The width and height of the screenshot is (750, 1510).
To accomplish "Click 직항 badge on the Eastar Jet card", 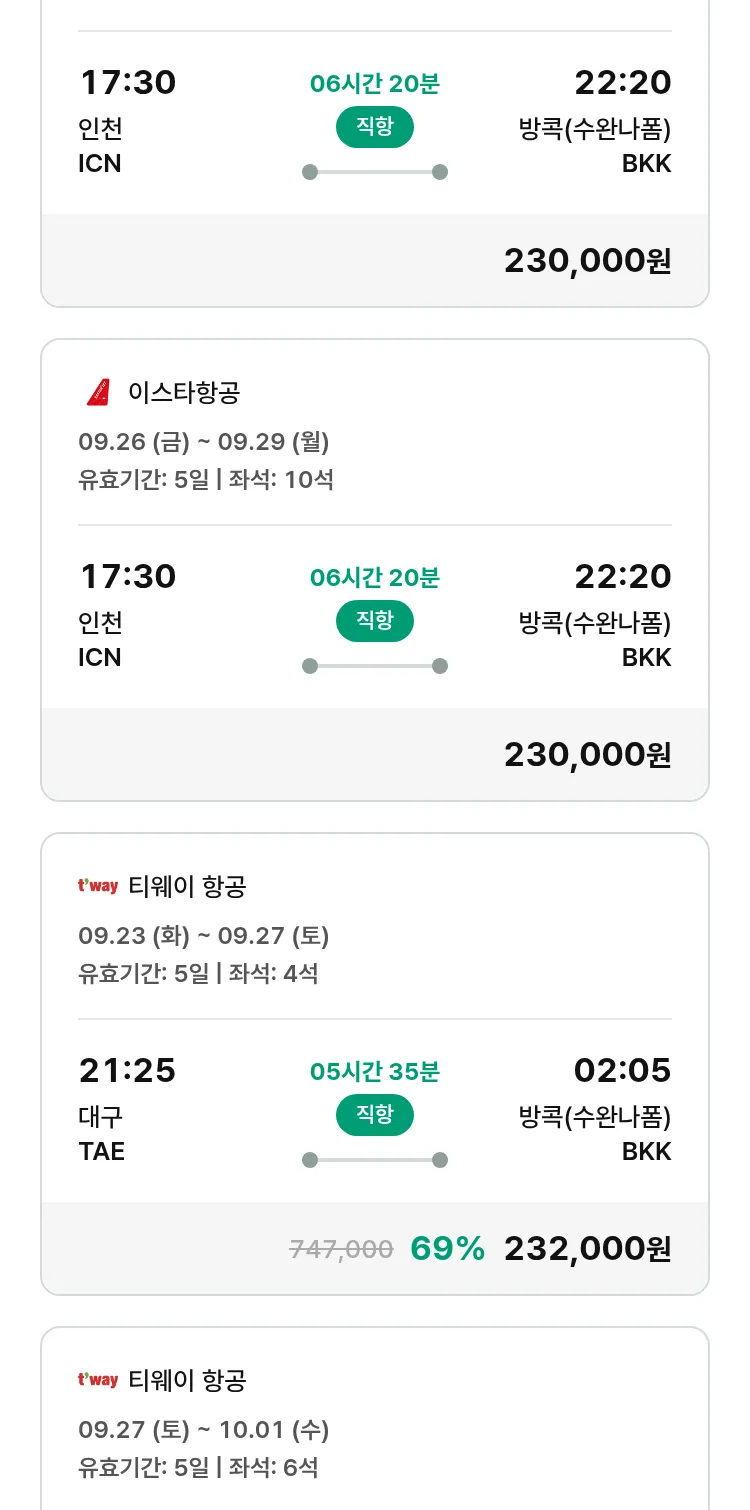I will (374, 621).
